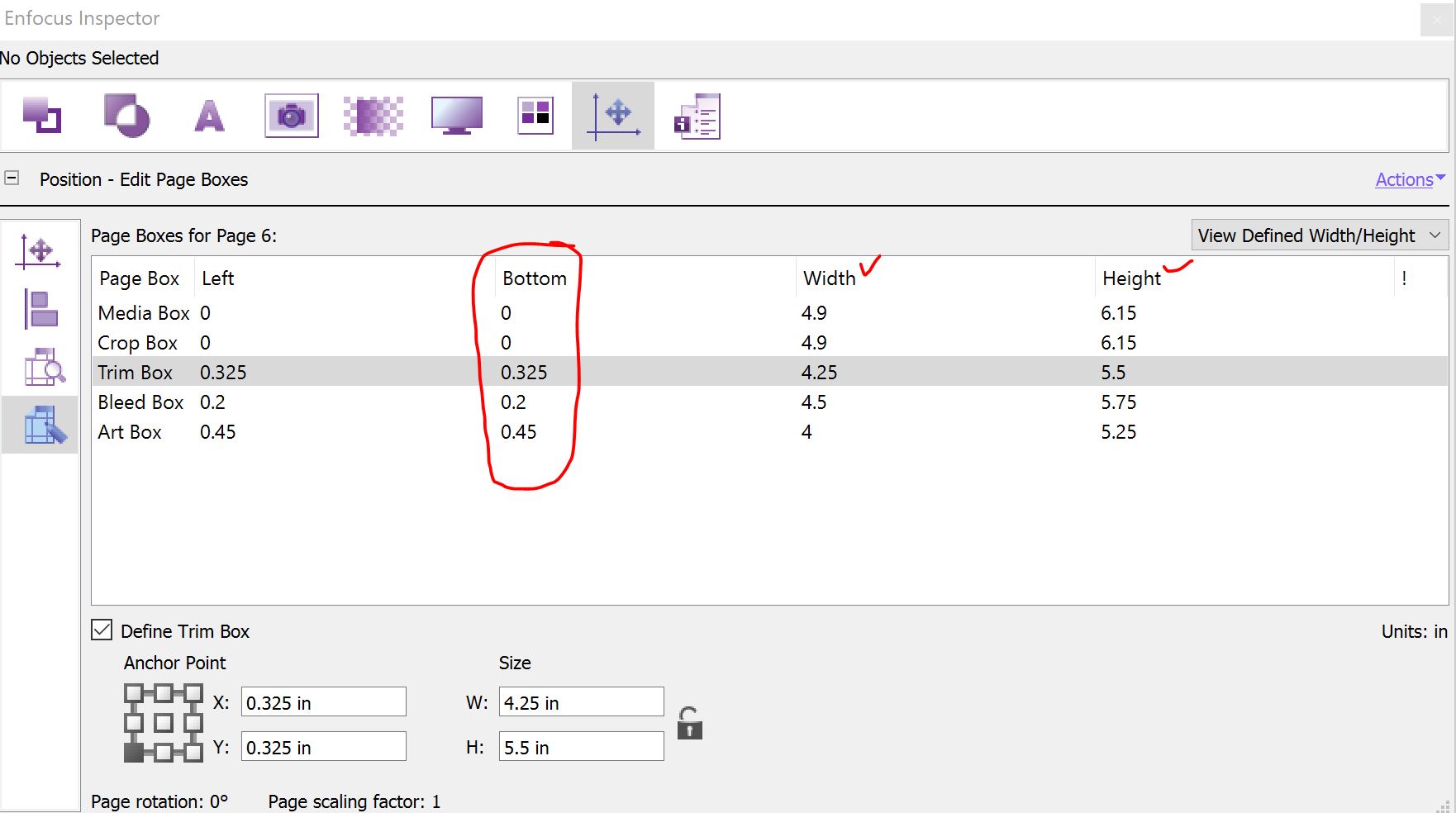Image resolution: width=1456 pixels, height=813 pixels.
Task: Toggle the width-height proportion lock icon
Action: (x=689, y=724)
